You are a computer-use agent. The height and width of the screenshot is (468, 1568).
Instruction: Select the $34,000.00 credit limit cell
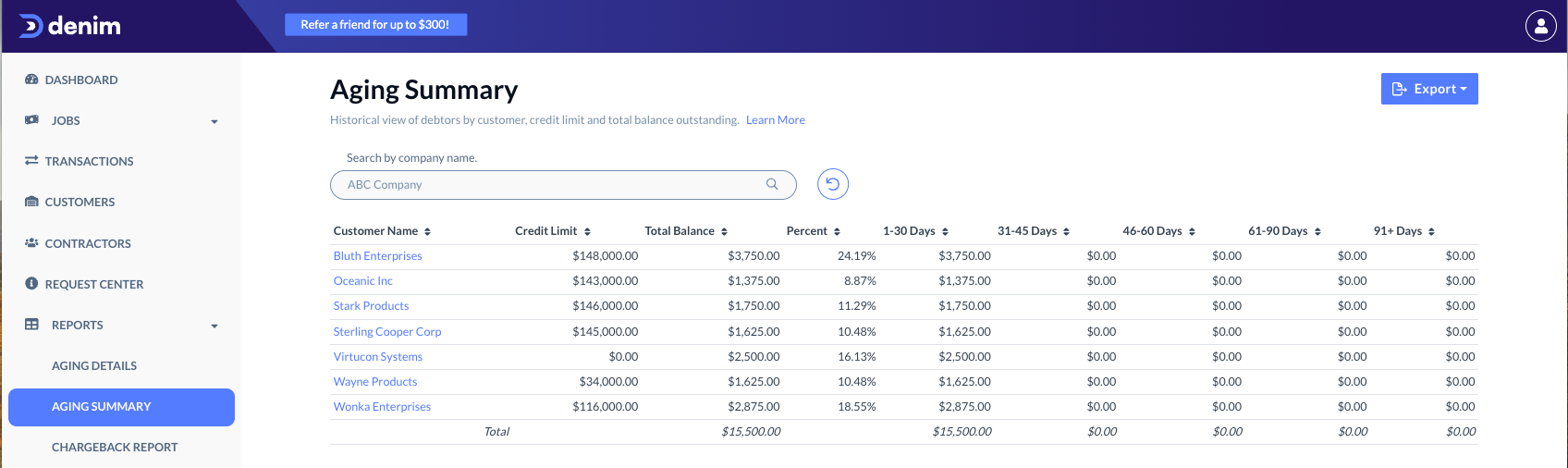pyautogui.click(x=608, y=381)
